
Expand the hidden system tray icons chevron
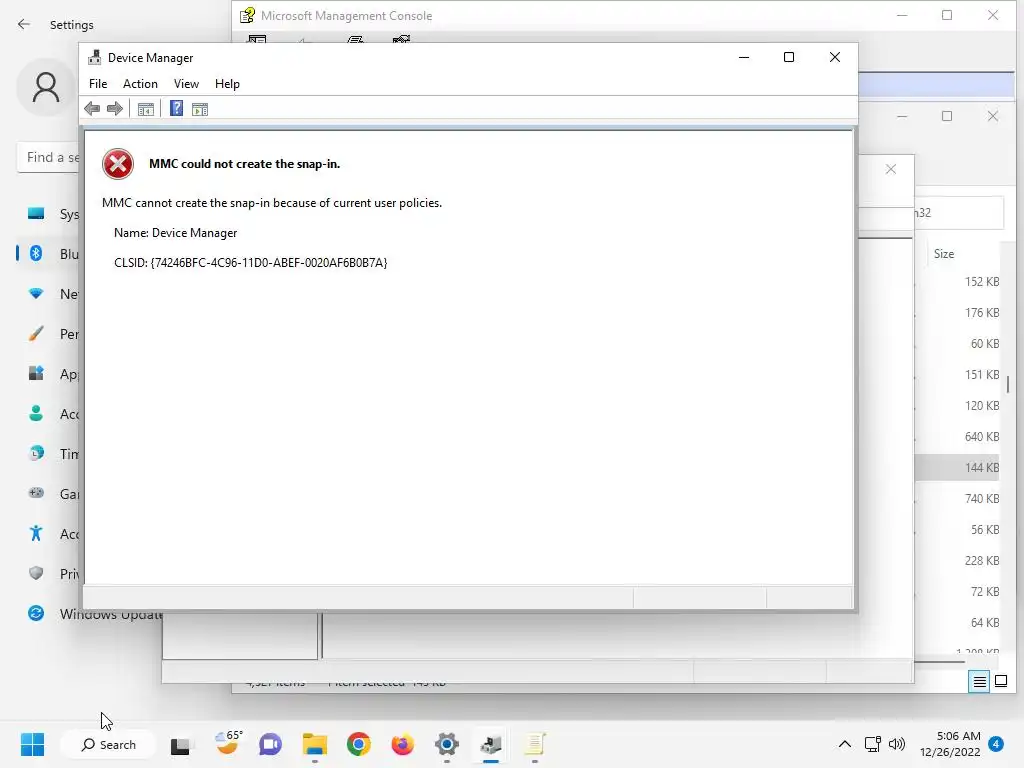(x=844, y=744)
